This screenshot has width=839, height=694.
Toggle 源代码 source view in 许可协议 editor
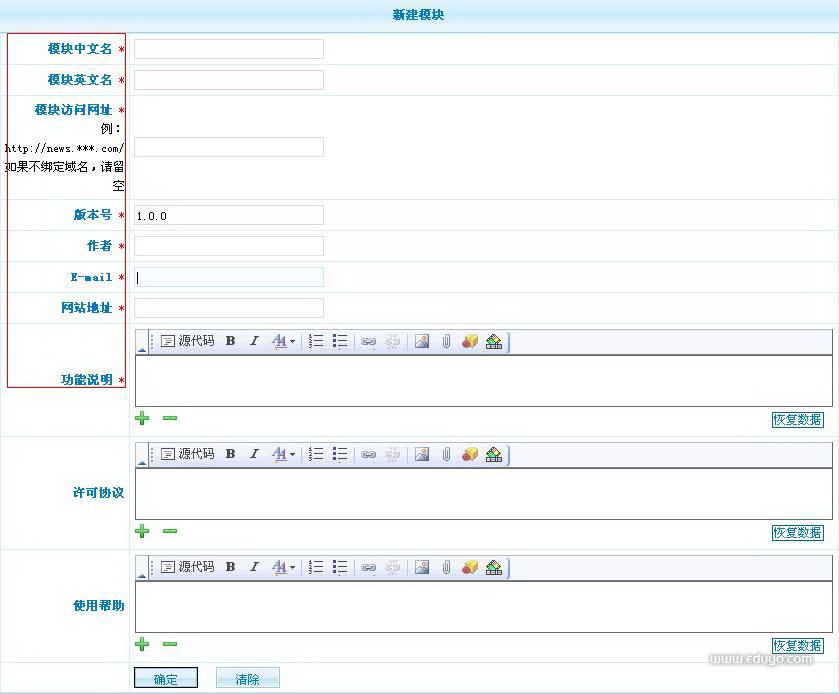(x=187, y=455)
